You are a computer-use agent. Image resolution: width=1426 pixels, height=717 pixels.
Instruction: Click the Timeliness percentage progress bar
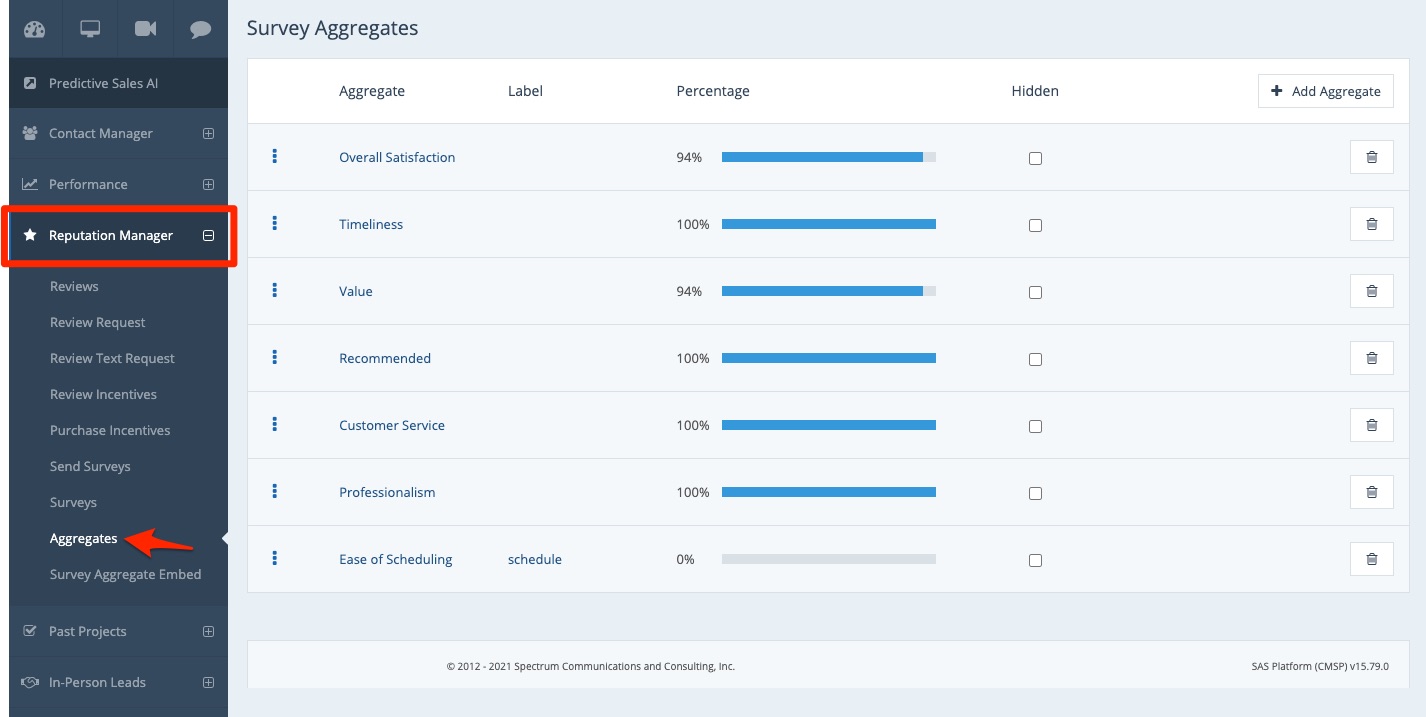coord(828,224)
